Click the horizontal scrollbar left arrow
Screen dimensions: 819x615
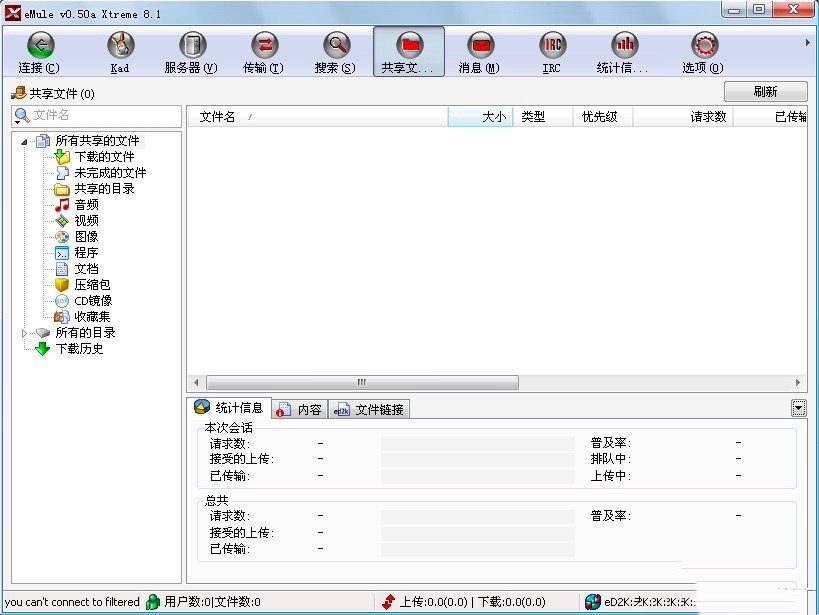196,382
